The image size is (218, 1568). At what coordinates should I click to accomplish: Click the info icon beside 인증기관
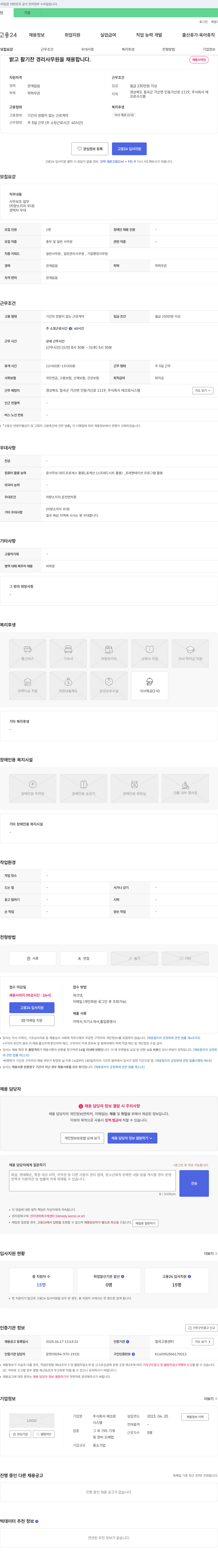coord(128,1341)
